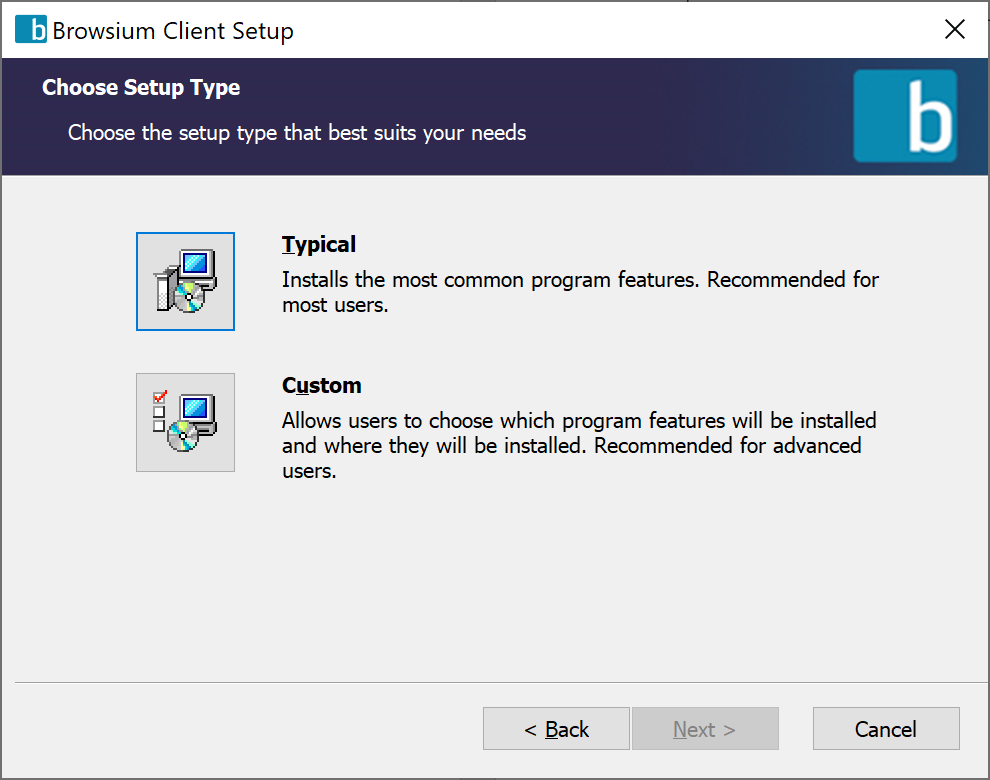
Task: Click the bold Custom heading label
Action: coord(321,385)
